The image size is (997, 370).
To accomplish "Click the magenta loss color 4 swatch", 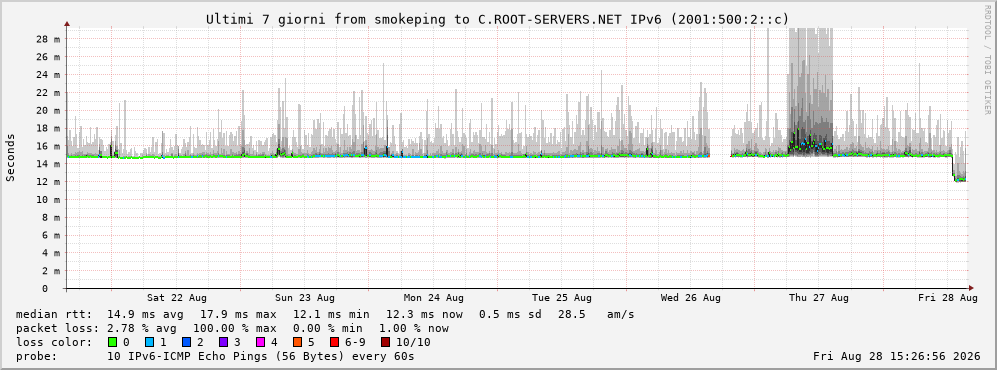I will coord(260,342).
